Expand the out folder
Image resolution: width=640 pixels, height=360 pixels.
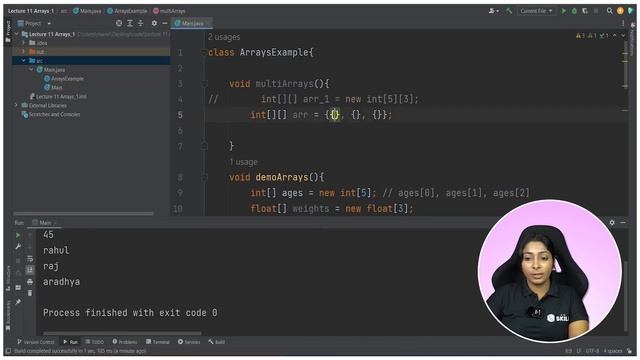point(24,51)
